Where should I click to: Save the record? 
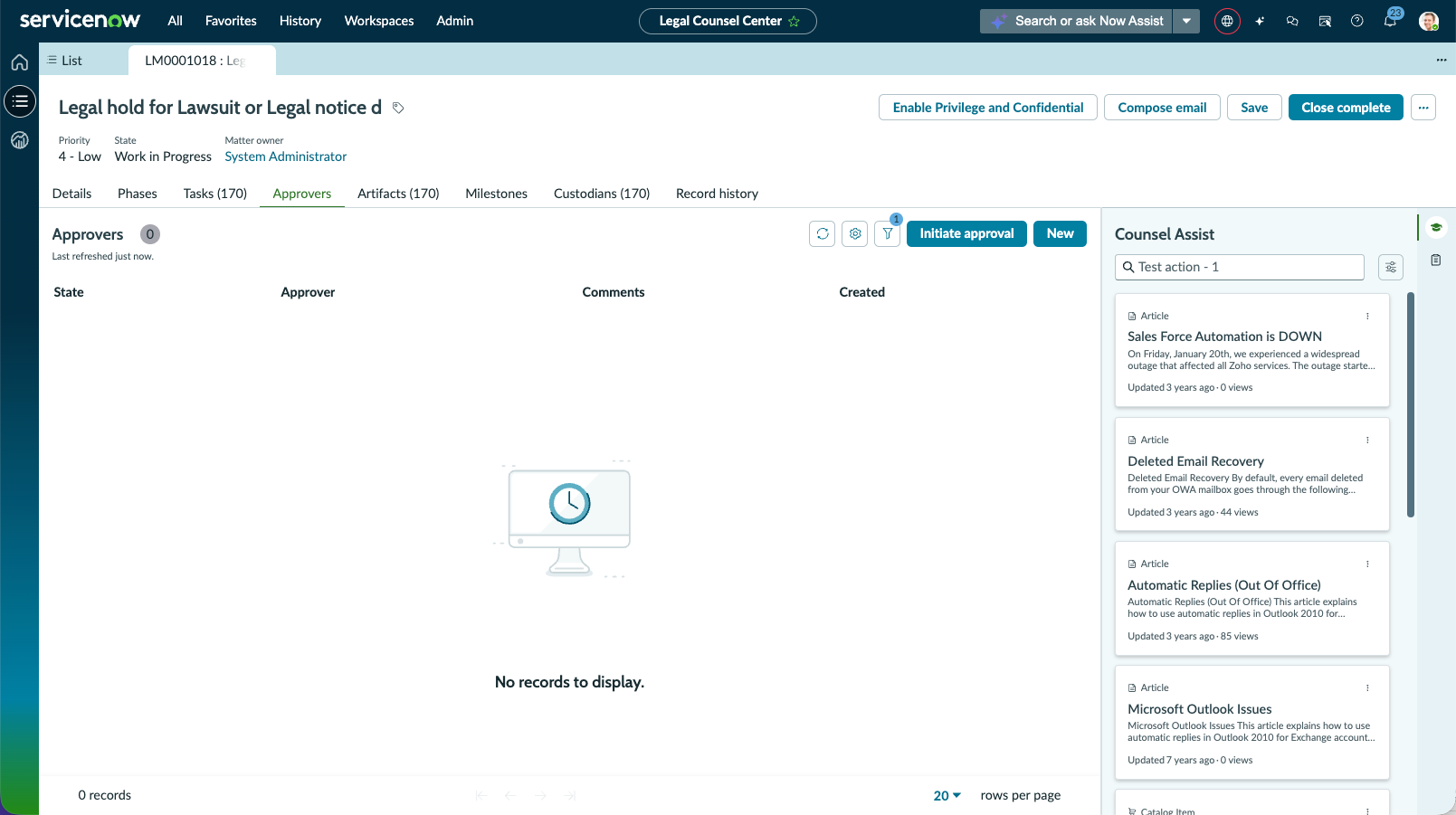pos(1254,108)
